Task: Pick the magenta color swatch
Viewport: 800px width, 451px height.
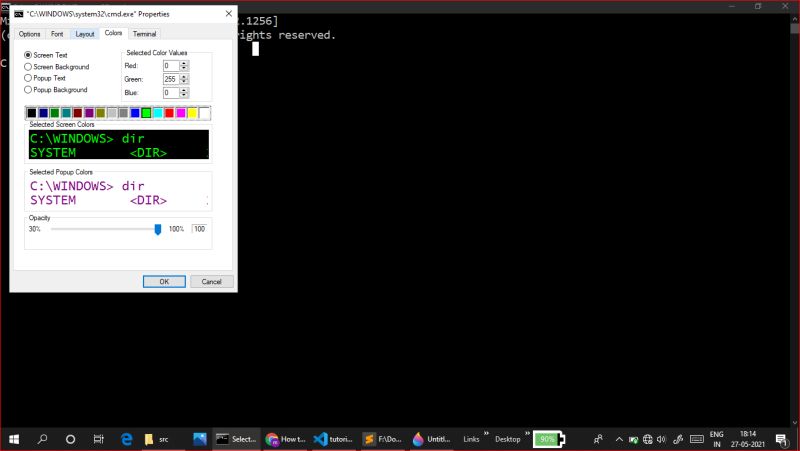Action: (x=181, y=113)
